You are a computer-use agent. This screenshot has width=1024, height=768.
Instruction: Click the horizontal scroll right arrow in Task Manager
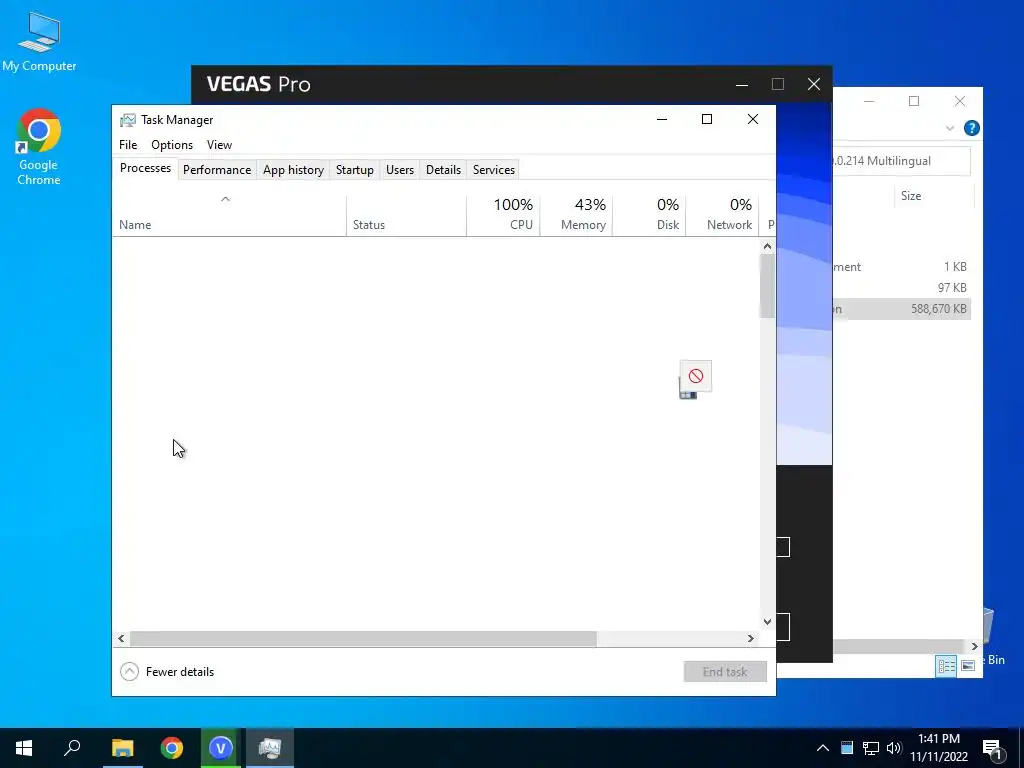tap(751, 638)
